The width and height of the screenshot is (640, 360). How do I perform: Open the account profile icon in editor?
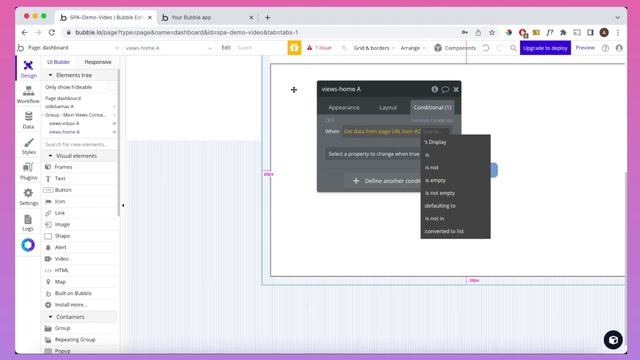click(619, 48)
